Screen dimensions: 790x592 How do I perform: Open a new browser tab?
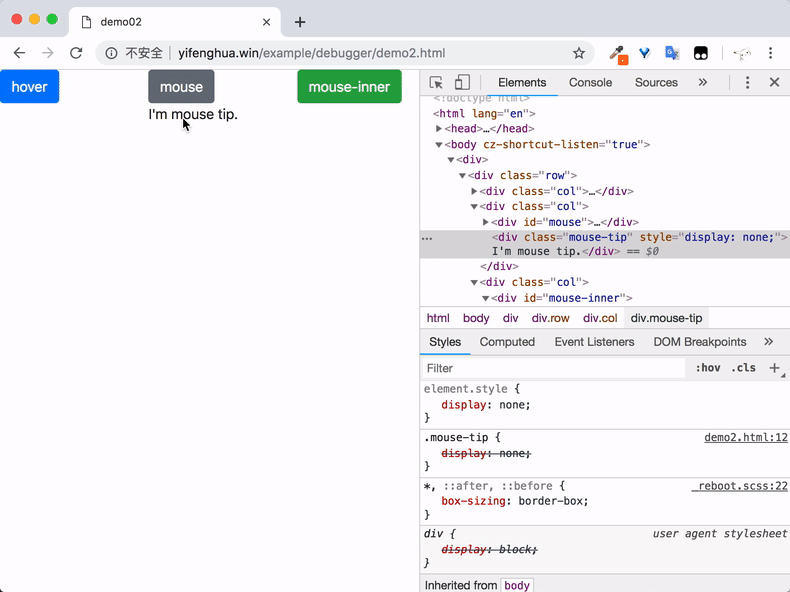point(300,22)
